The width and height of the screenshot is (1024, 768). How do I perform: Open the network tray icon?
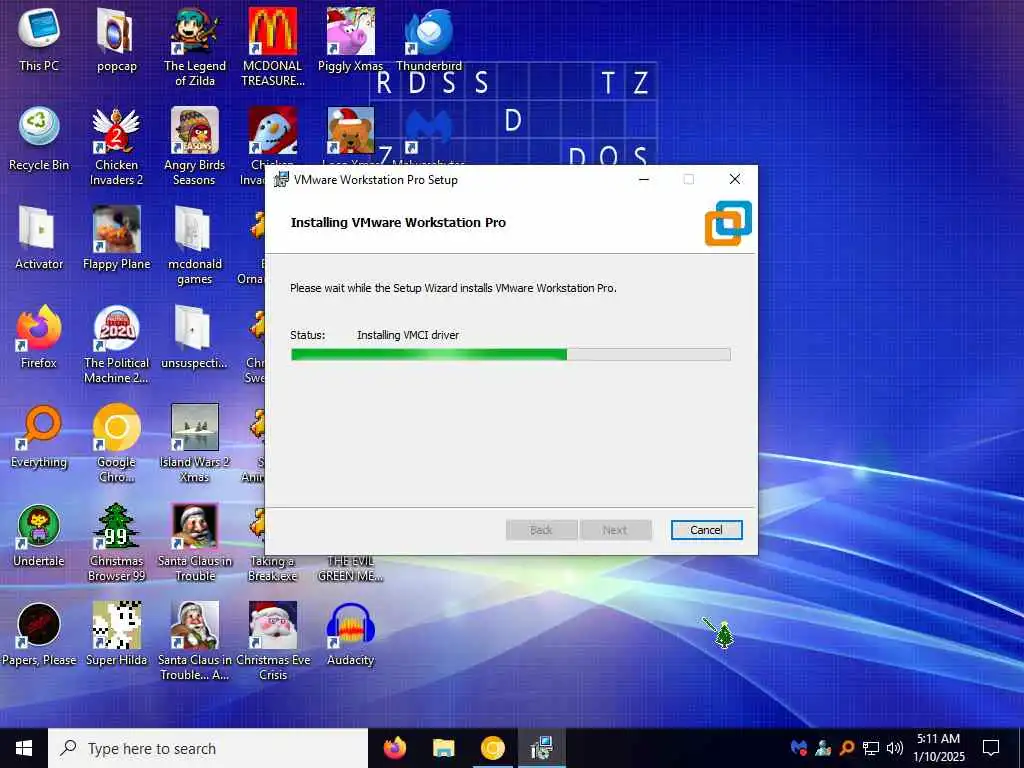pyautogui.click(x=871, y=748)
